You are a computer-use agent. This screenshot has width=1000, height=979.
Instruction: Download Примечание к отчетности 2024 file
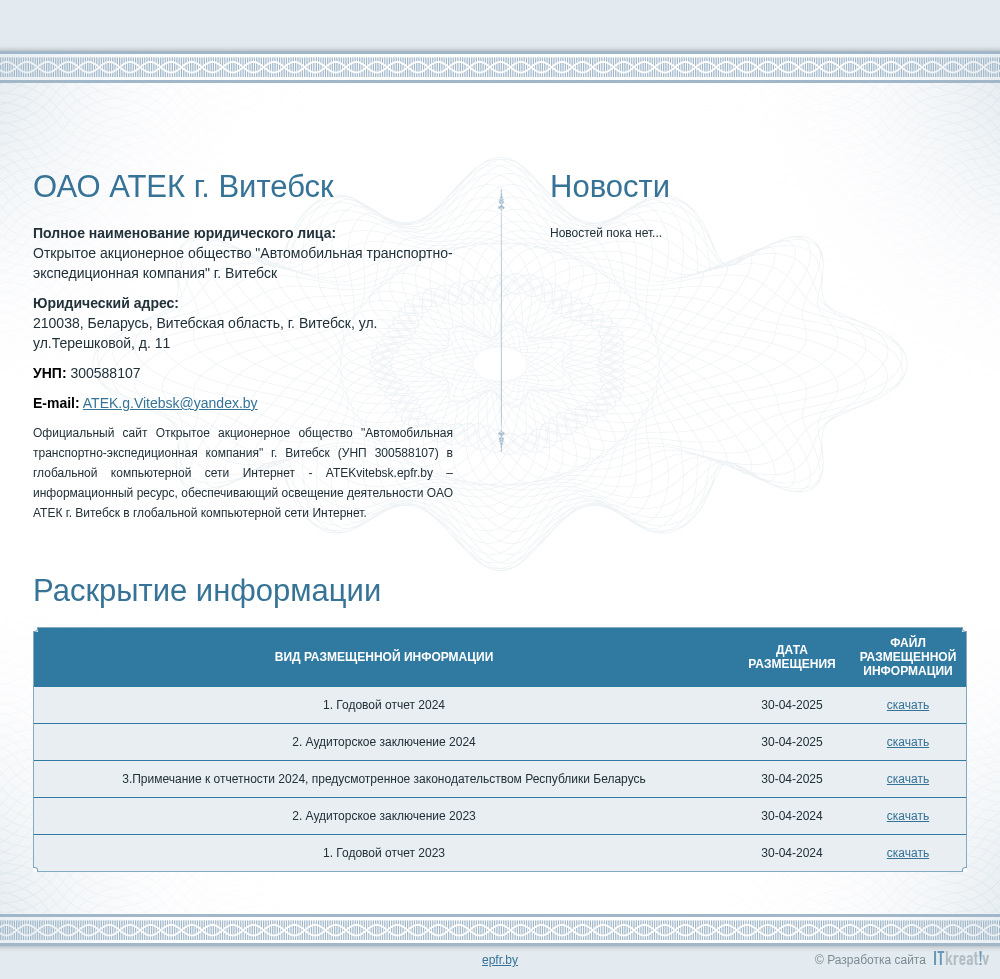[x=908, y=779]
